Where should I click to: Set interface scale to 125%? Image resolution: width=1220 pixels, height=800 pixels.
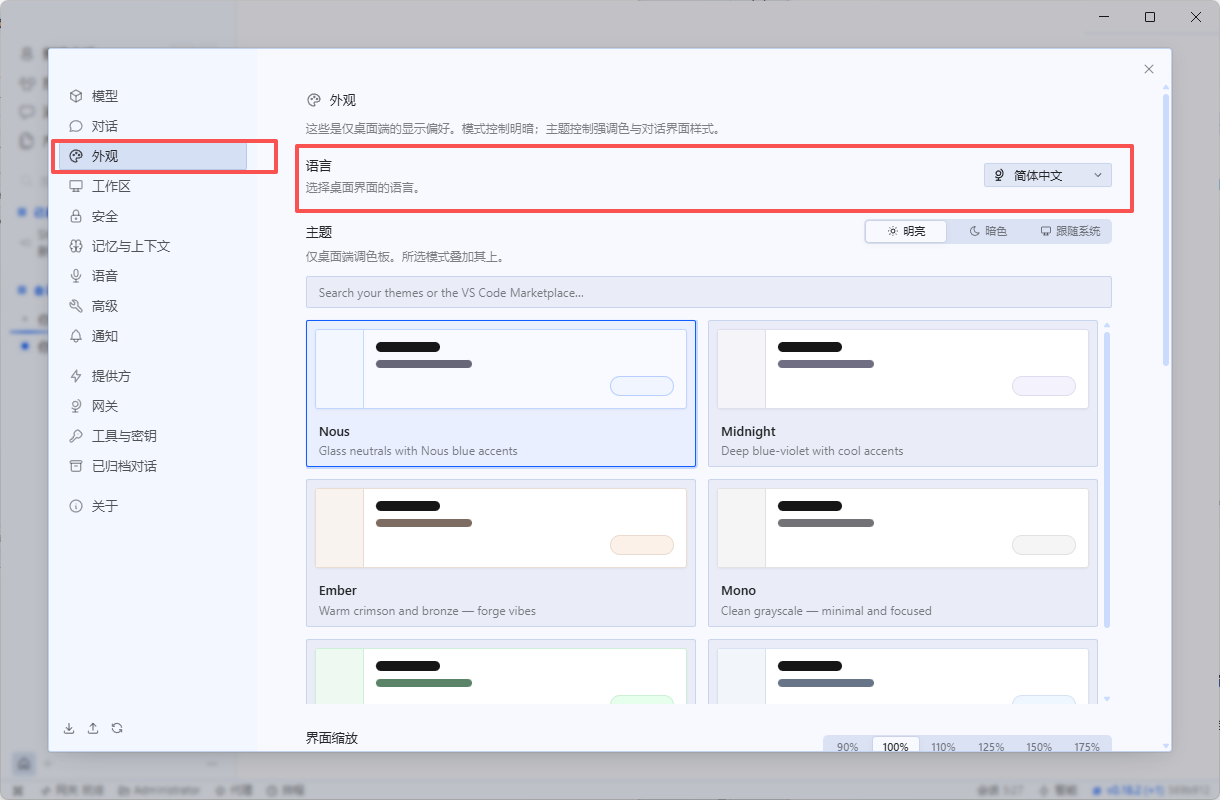pos(991,747)
